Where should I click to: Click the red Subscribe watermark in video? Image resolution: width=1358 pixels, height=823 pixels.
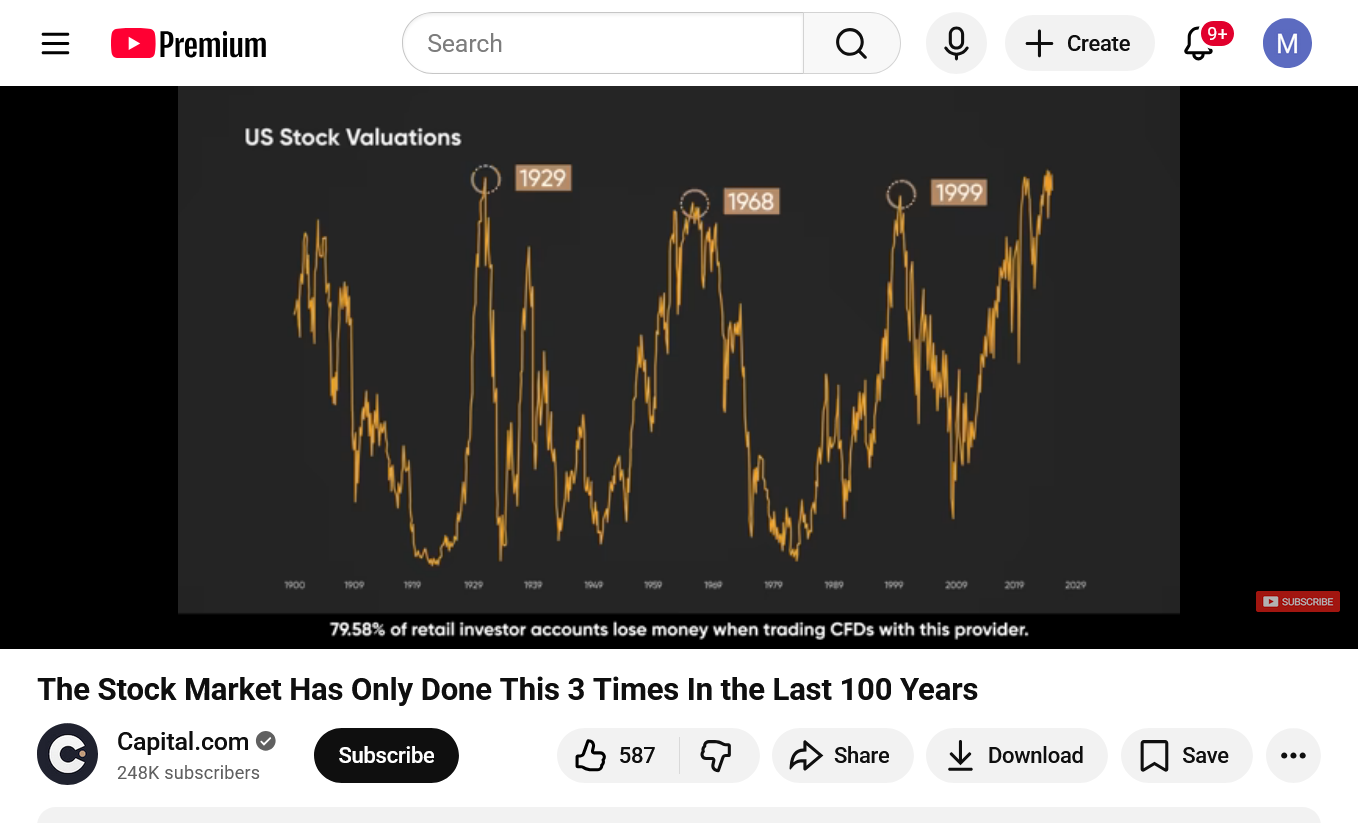coord(1298,601)
